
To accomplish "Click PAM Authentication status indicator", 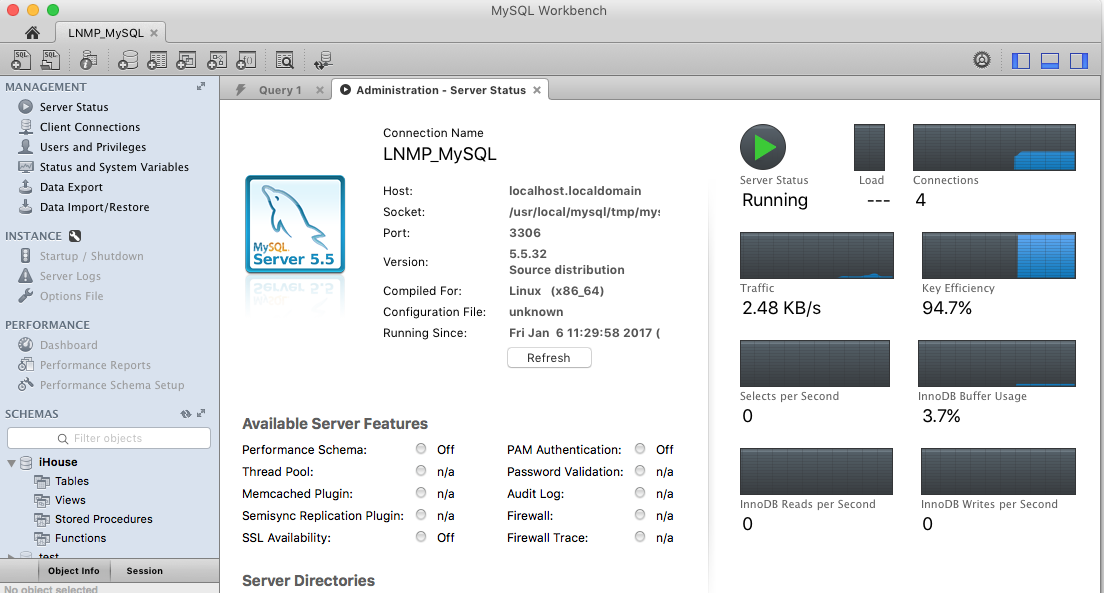I will (639, 449).
